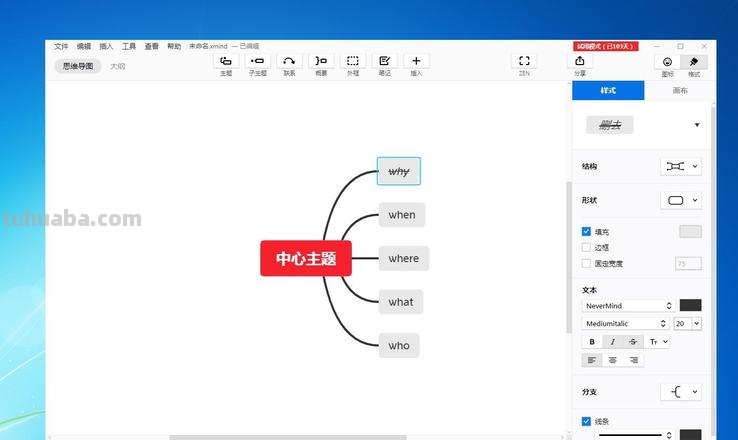
Task: Select the 'when' topic node
Action: 402,215
